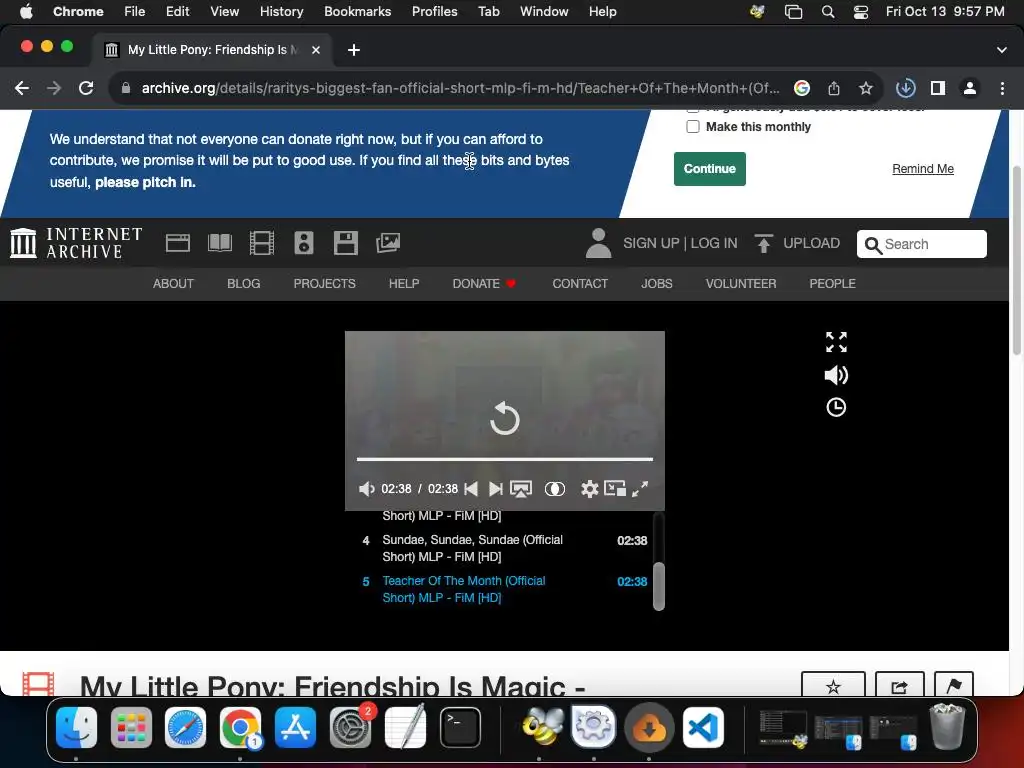Click the page vertical scrollbar

pos(1016,261)
